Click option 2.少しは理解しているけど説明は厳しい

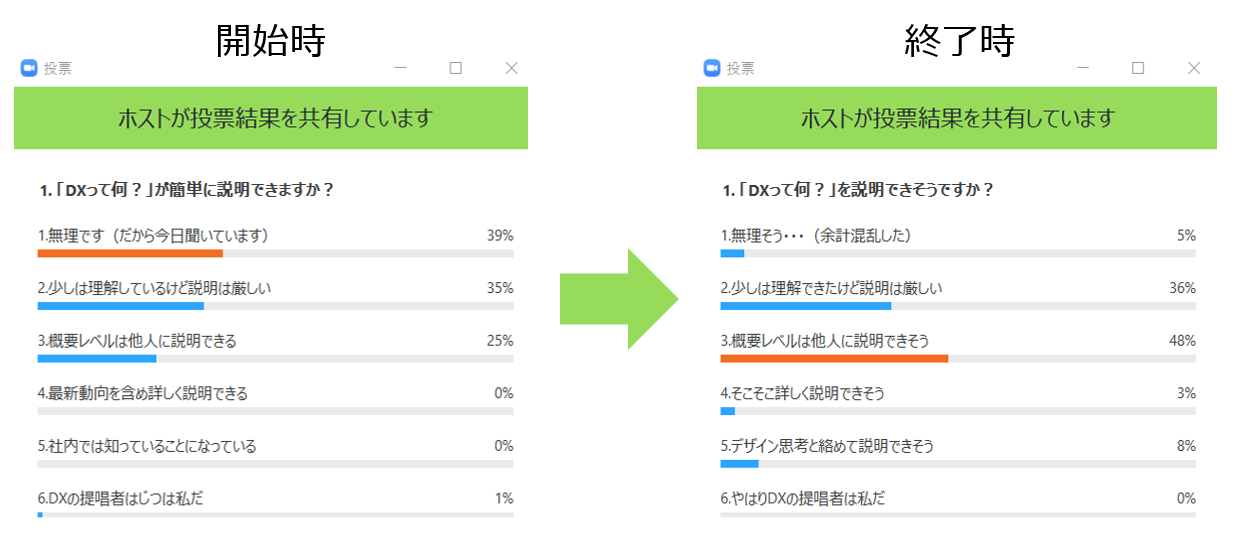pyautogui.click(x=155, y=288)
